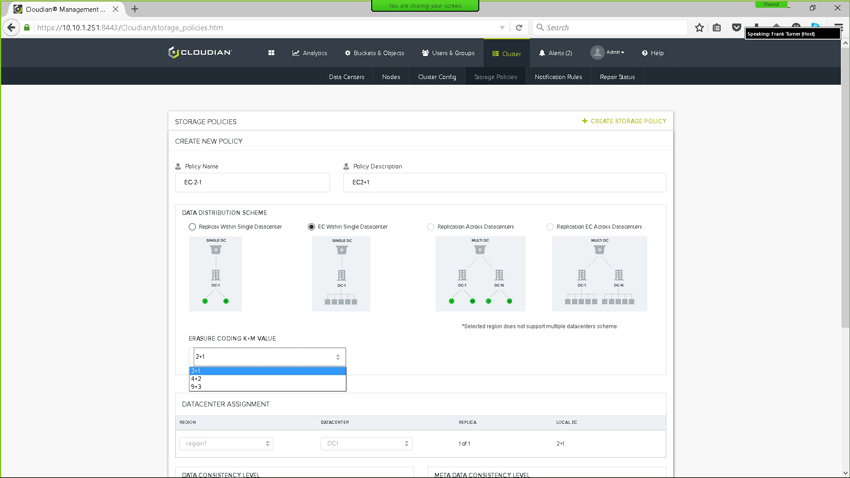Click the Policy Name person icon

178,166
